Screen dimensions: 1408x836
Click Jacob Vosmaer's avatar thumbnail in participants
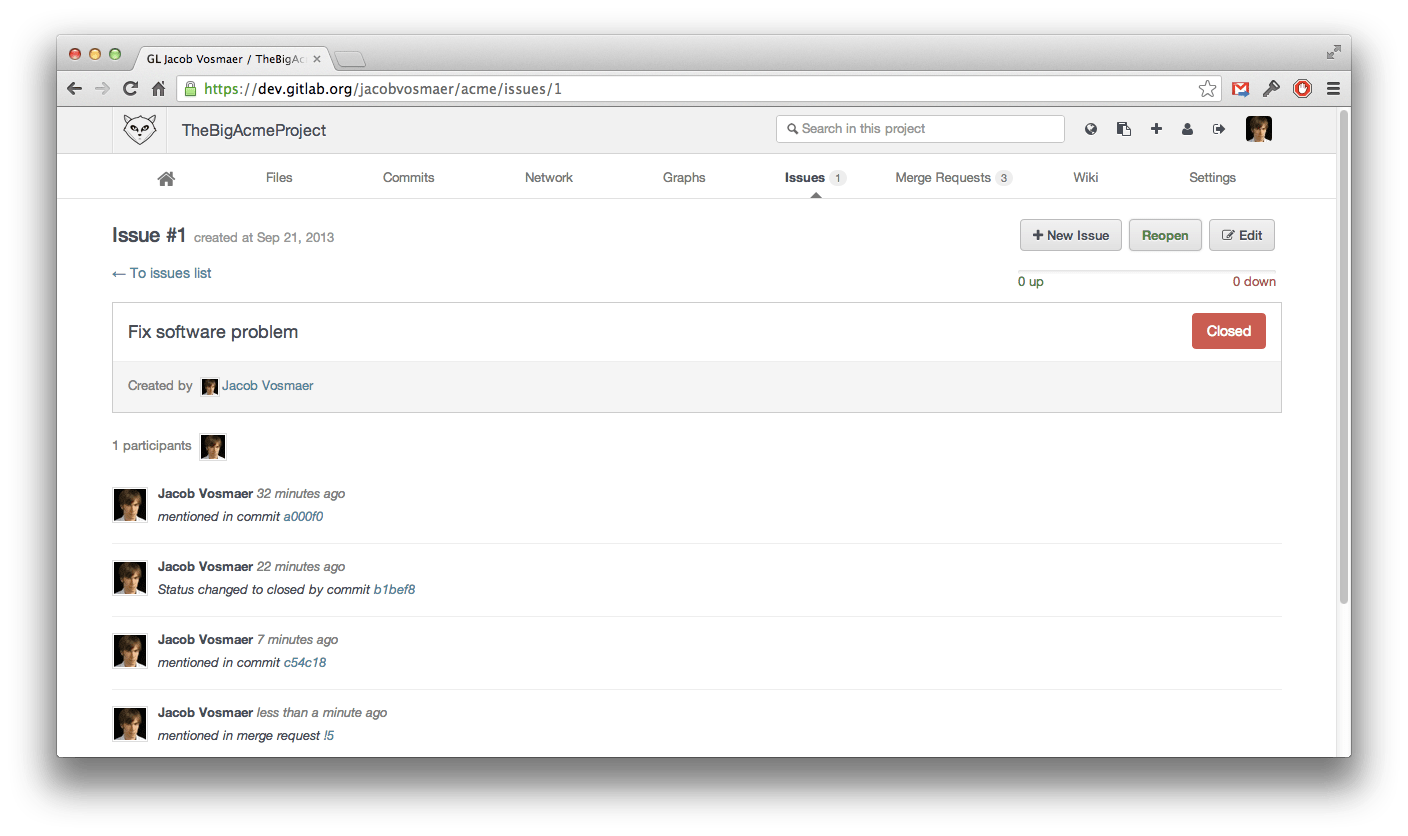[213, 446]
